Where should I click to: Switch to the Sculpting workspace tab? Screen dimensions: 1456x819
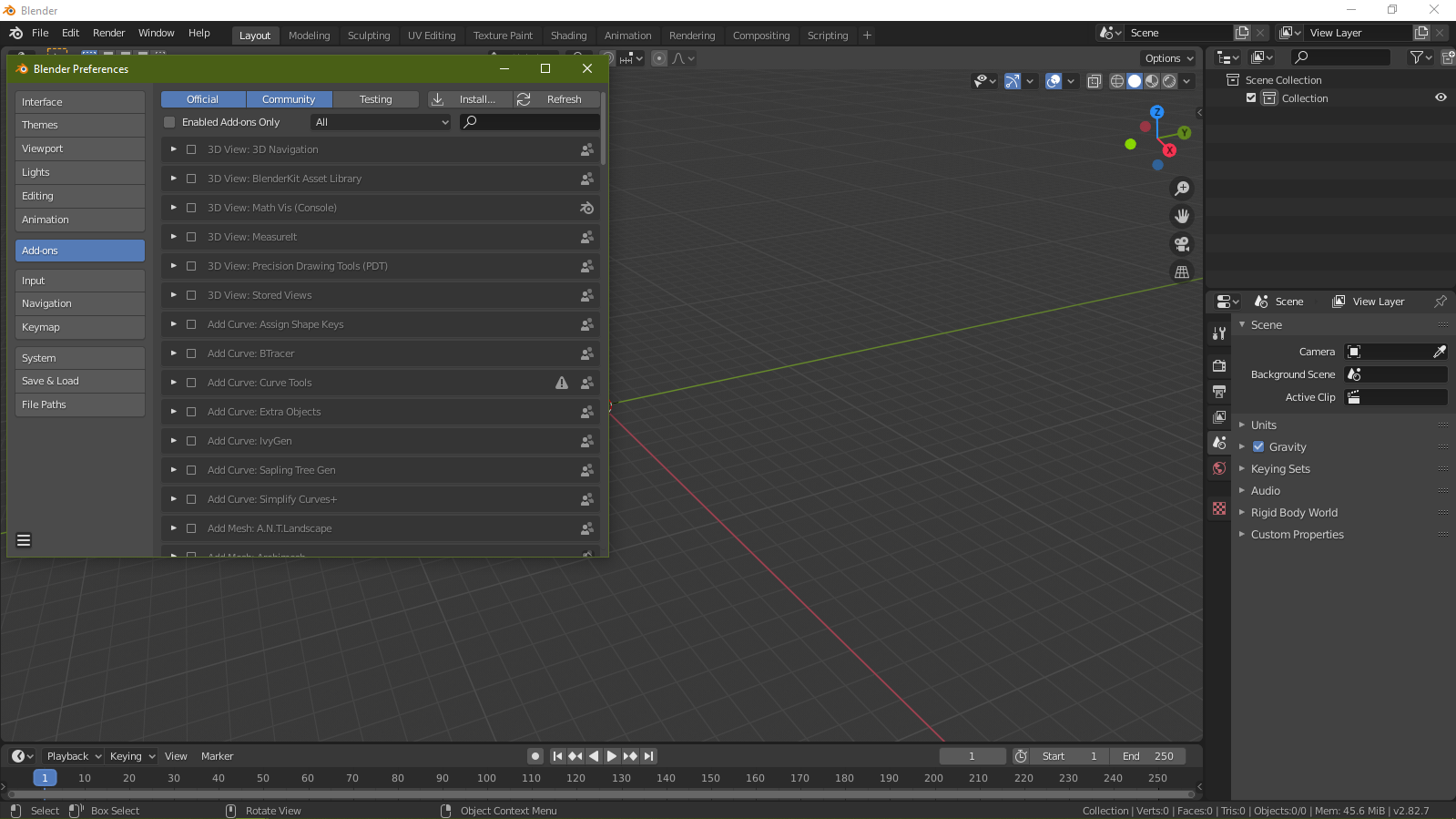click(369, 36)
